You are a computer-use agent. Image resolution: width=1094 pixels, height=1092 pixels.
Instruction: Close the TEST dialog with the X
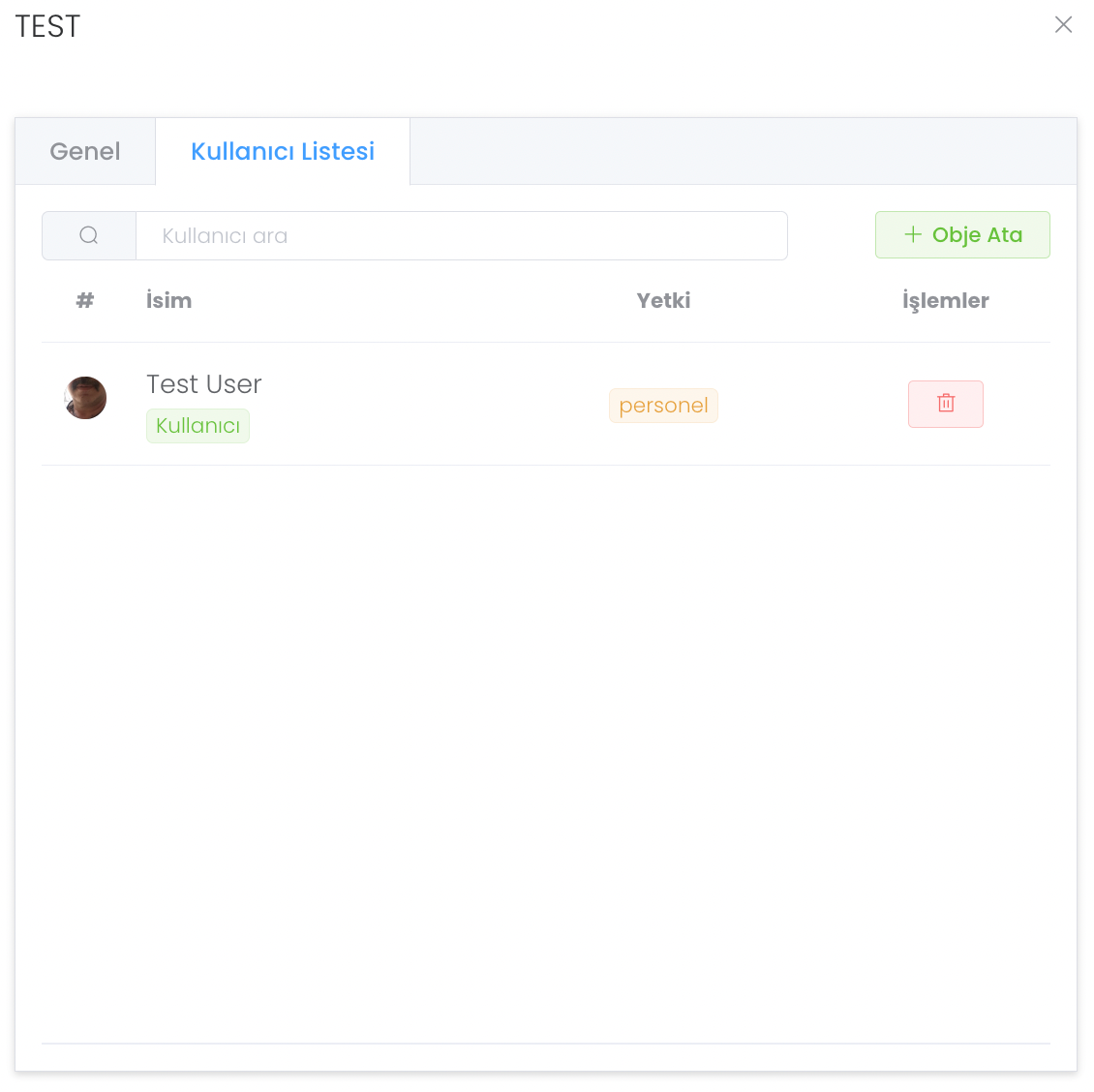pyautogui.click(x=1063, y=25)
